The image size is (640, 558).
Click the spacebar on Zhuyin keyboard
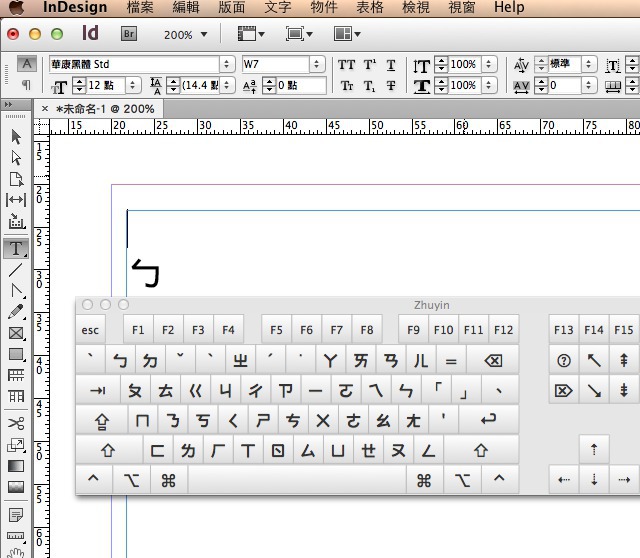[x=297, y=480]
